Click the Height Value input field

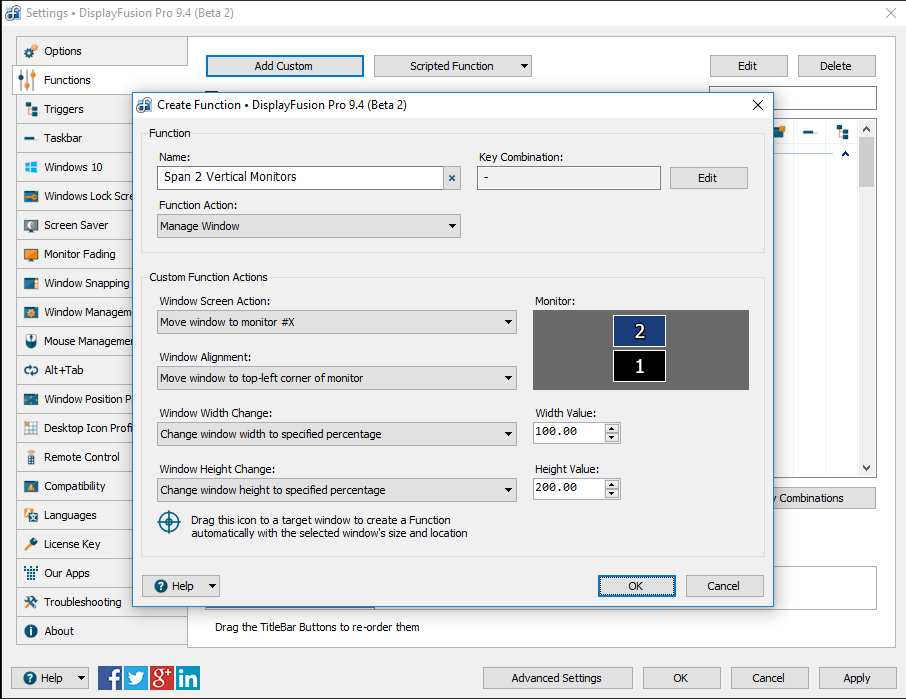pos(570,488)
